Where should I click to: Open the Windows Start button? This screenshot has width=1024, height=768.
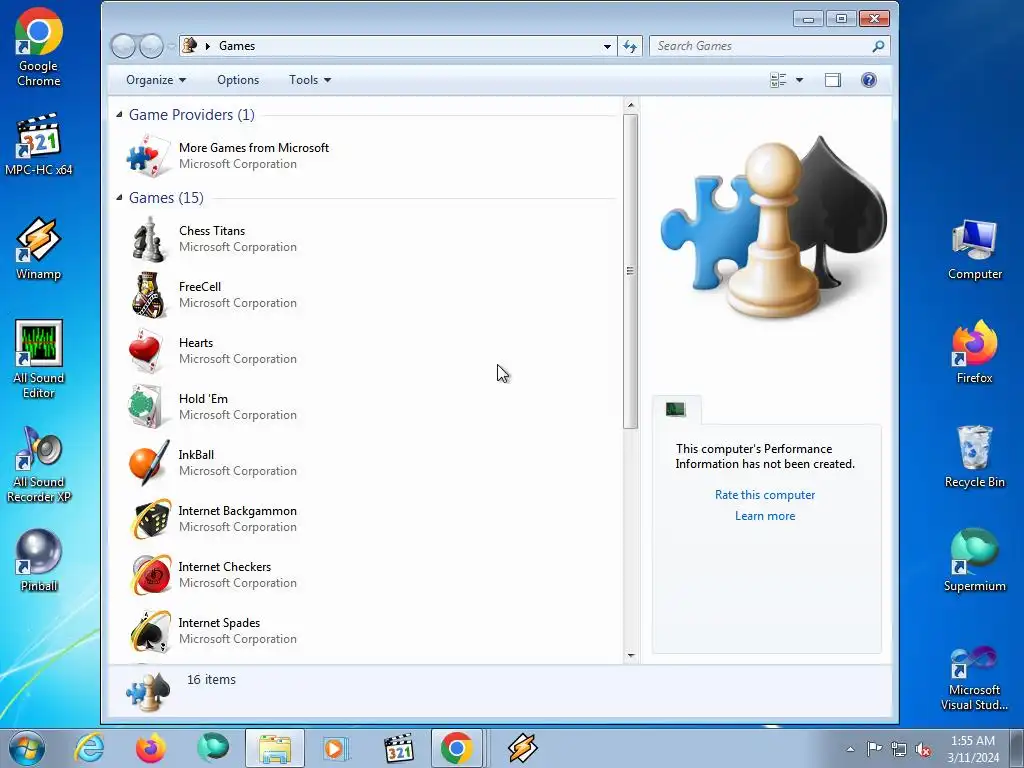coord(27,748)
